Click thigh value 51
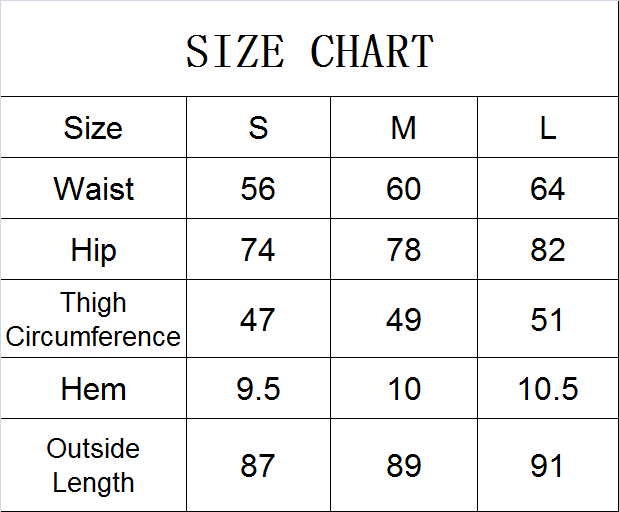 pos(547,320)
